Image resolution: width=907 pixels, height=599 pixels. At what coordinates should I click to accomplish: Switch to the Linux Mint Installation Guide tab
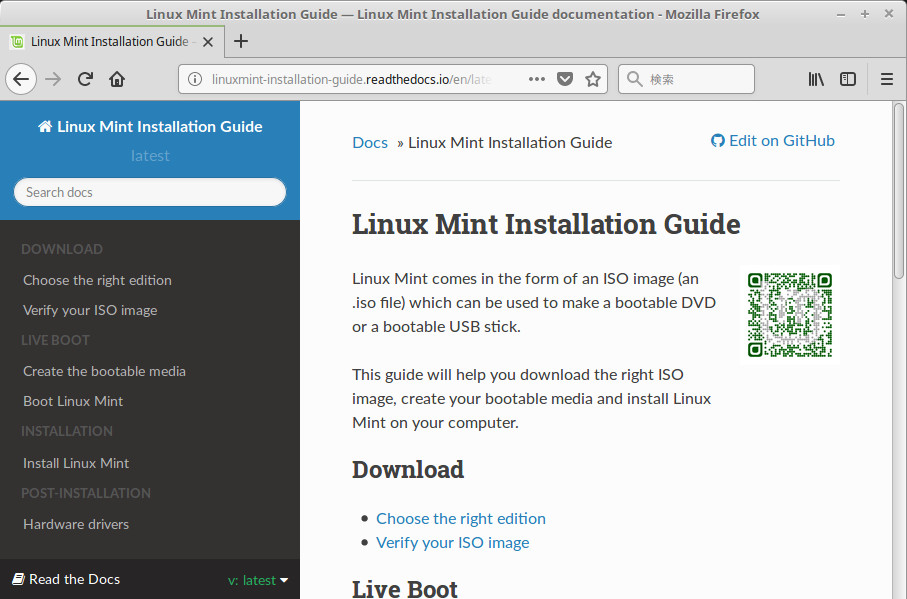click(x=110, y=42)
